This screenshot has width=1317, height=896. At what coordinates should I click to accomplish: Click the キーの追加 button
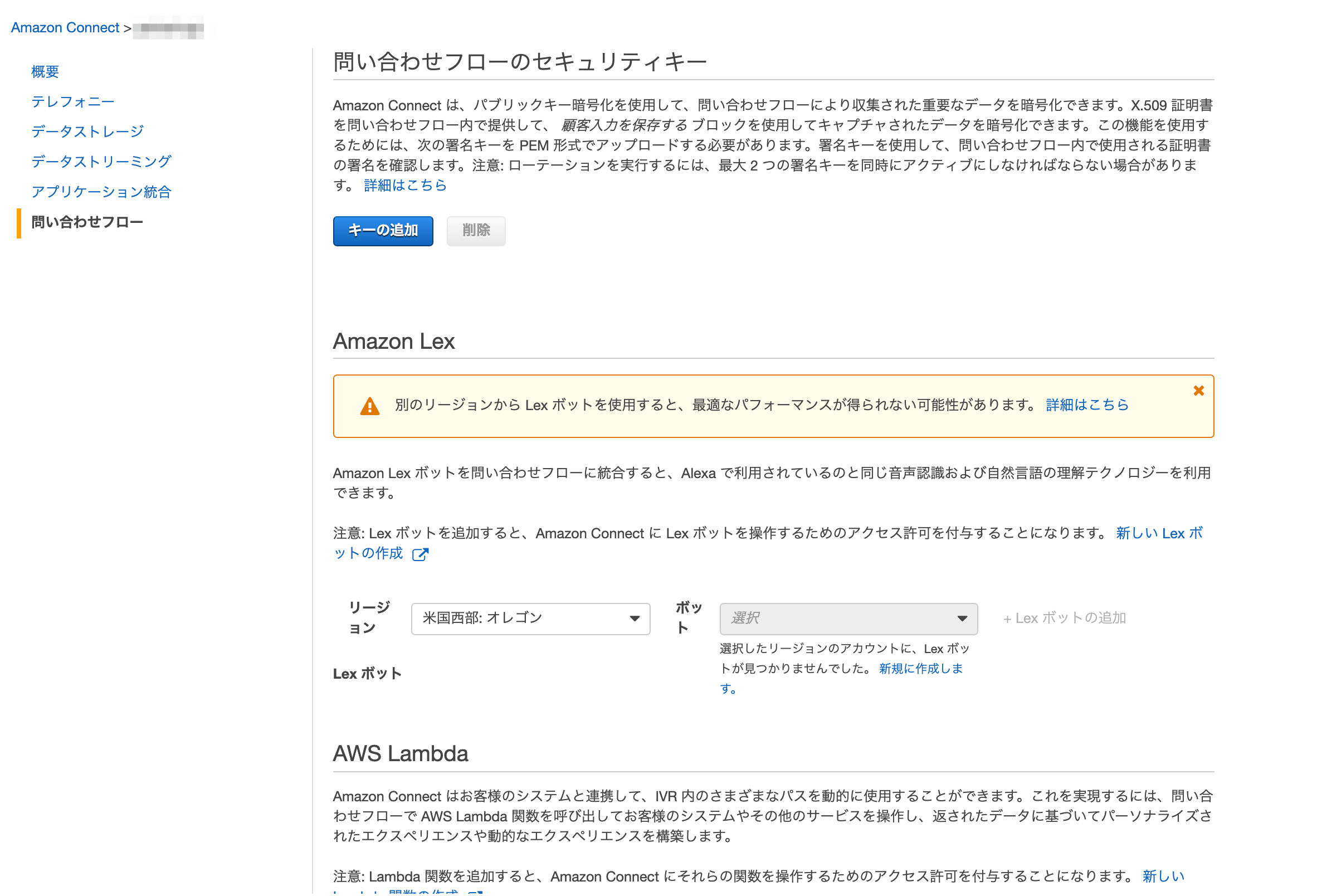(383, 231)
